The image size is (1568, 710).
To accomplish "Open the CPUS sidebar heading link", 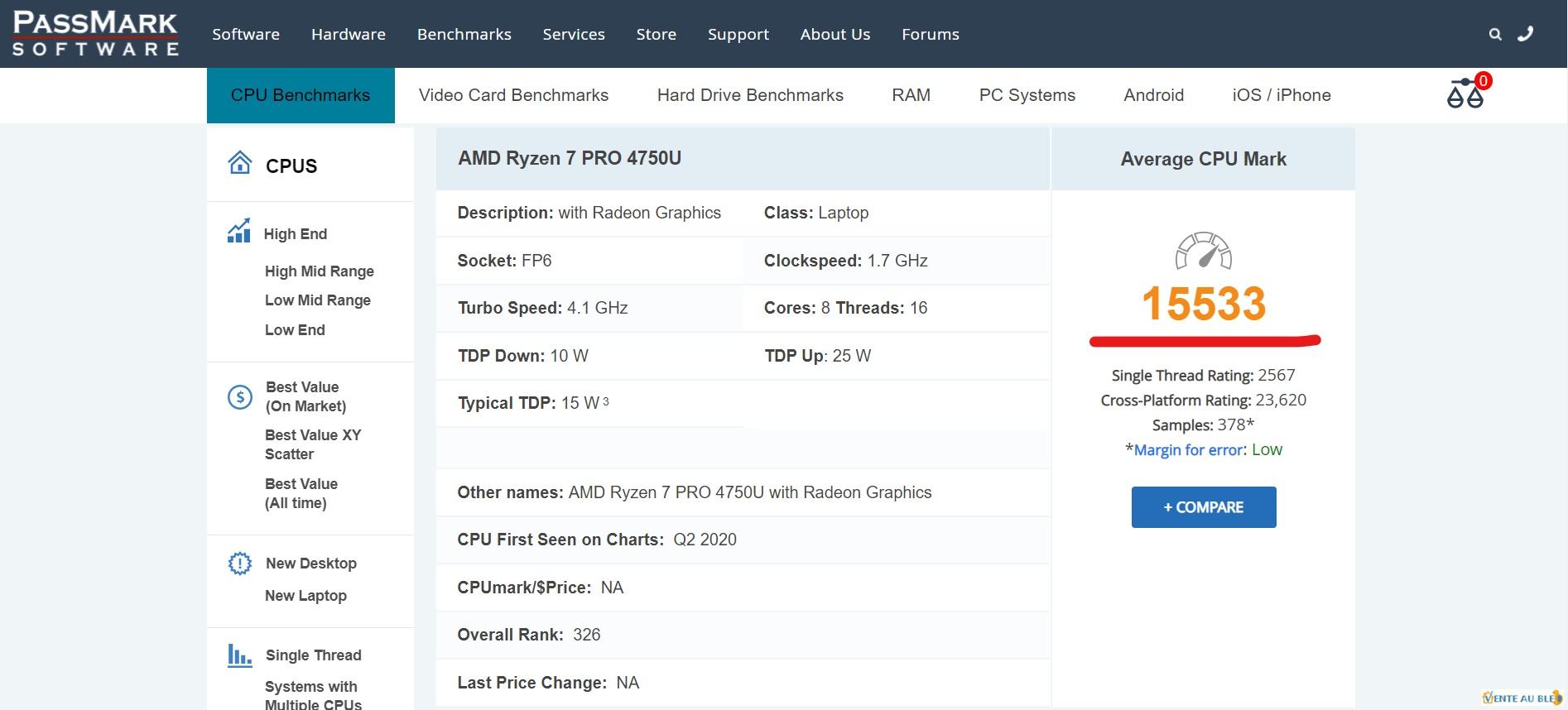I will 291,166.
